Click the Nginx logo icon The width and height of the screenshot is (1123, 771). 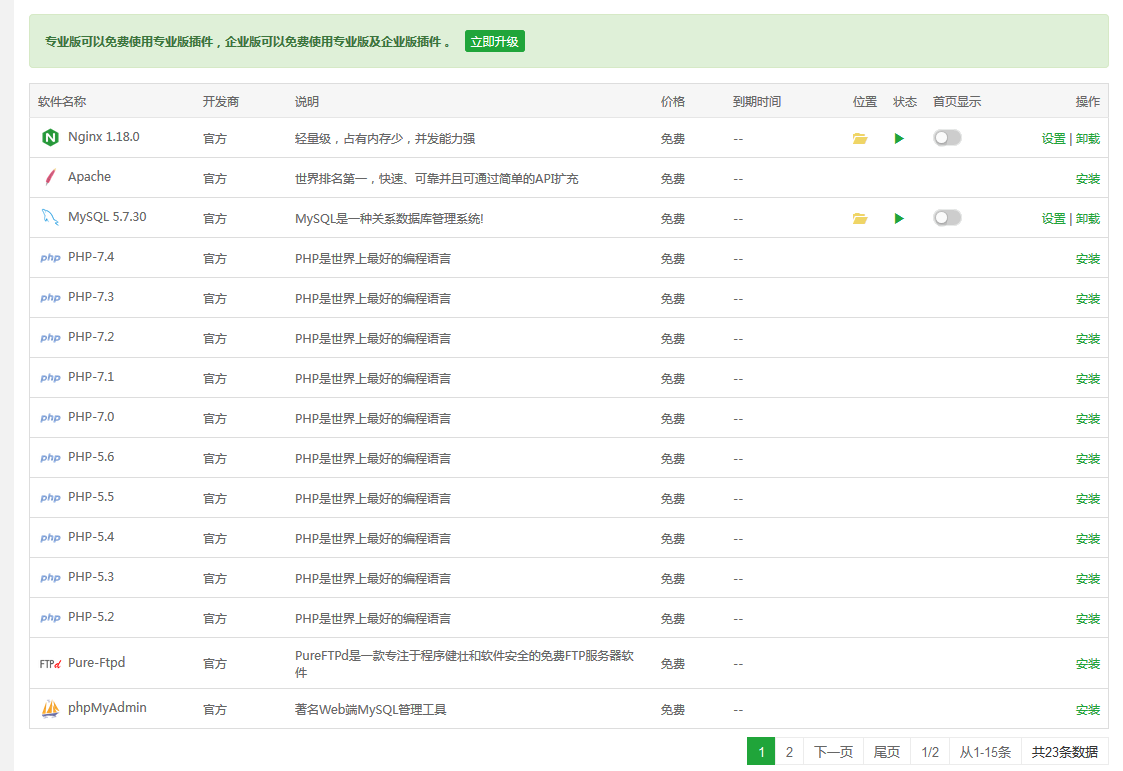click(50, 137)
